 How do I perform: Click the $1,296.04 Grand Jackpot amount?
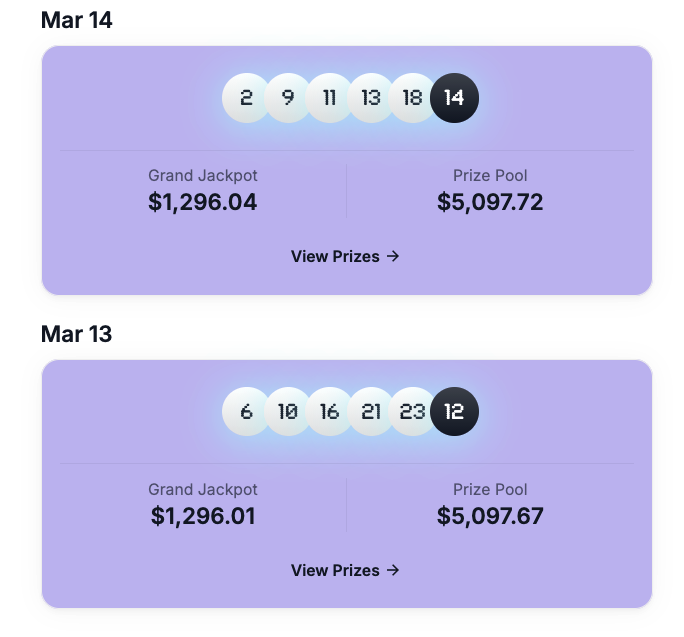[203, 202]
